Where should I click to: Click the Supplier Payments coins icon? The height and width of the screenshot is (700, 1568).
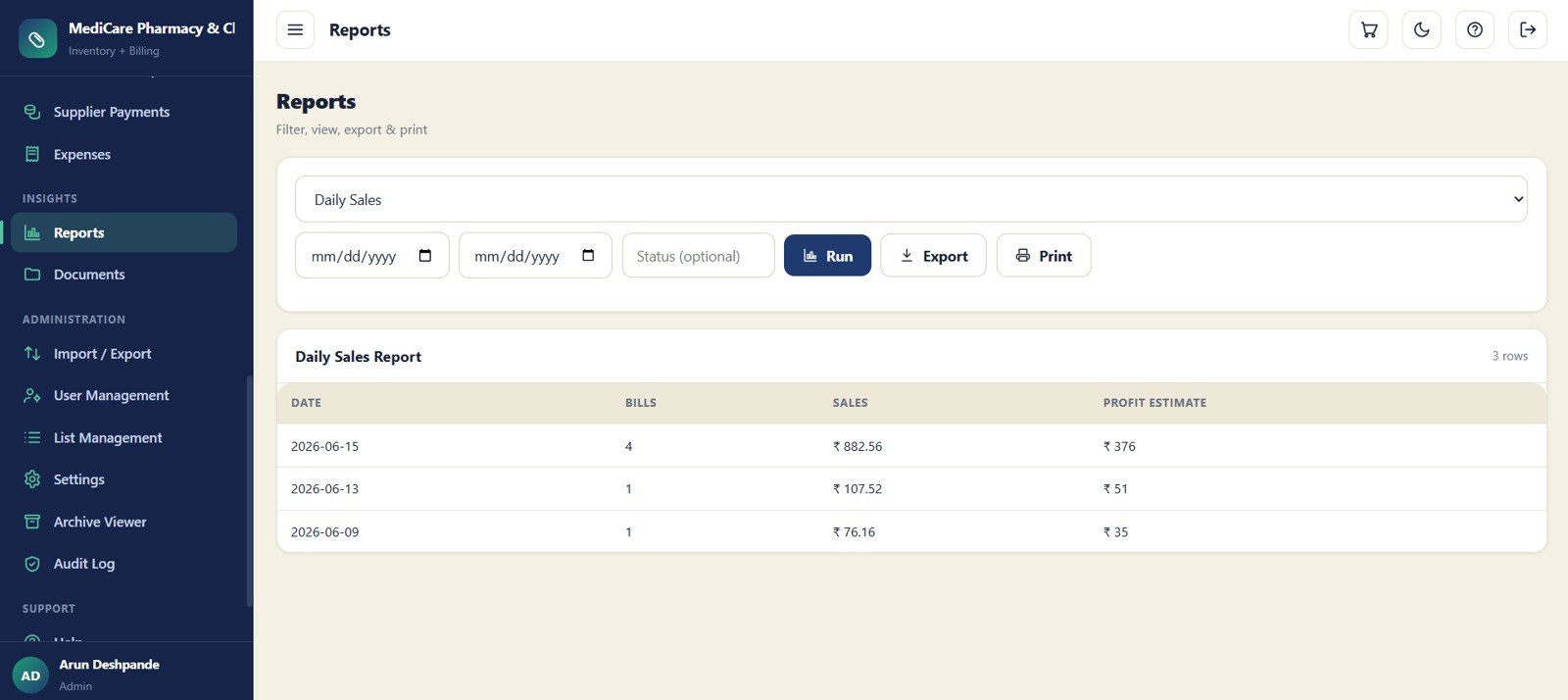[x=32, y=112]
